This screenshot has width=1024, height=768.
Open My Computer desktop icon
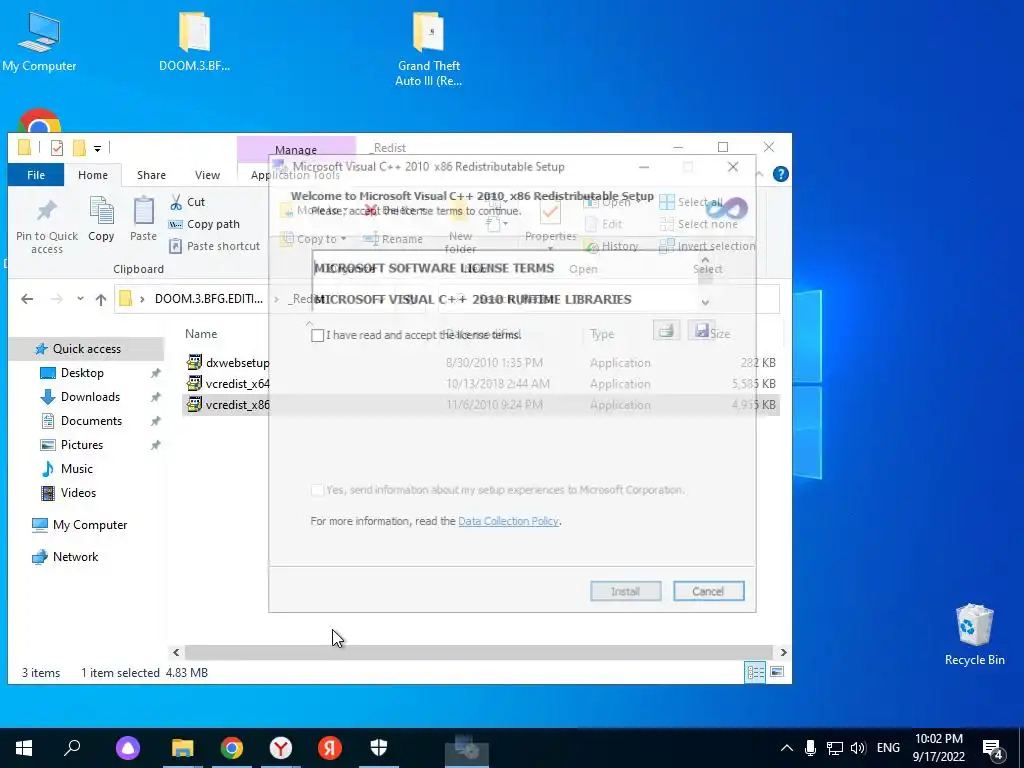[x=39, y=42]
